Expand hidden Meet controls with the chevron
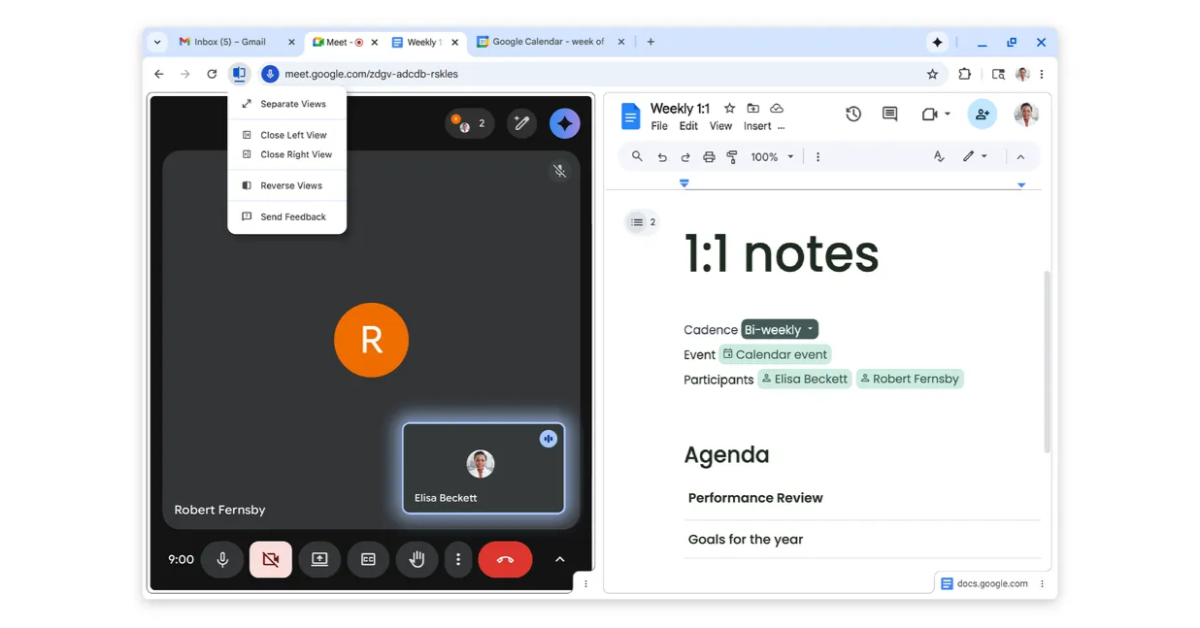Viewport: 1200px width, 628px height. pyautogui.click(x=559, y=559)
